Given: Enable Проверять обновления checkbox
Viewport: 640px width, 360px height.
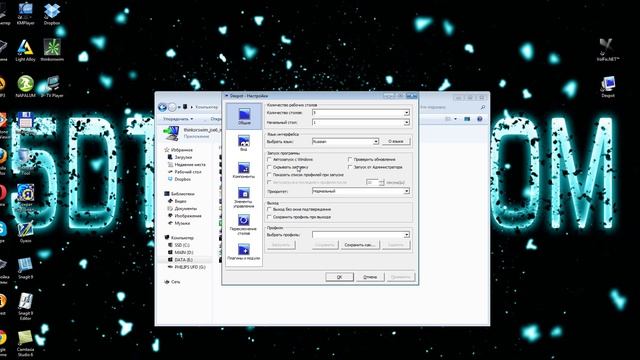Looking at the screenshot, I should click(x=350, y=159).
